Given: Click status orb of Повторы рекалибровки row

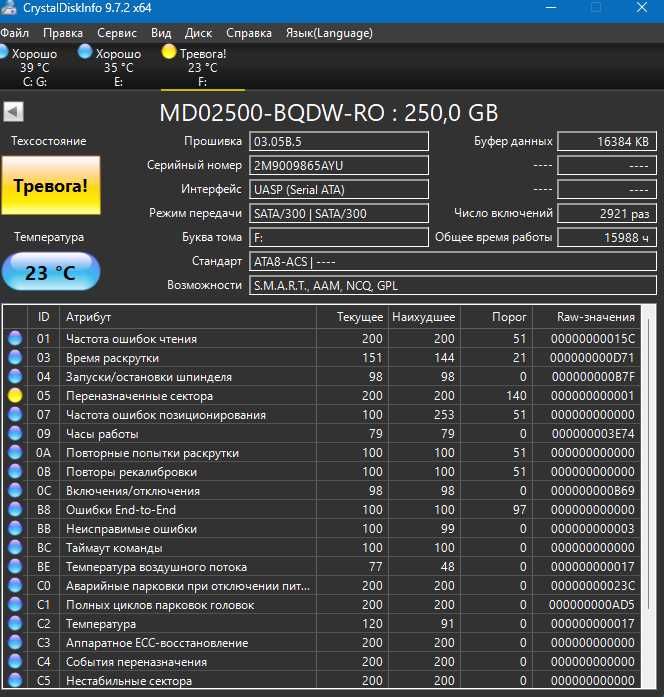Looking at the screenshot, I should [x=15, y=471].
